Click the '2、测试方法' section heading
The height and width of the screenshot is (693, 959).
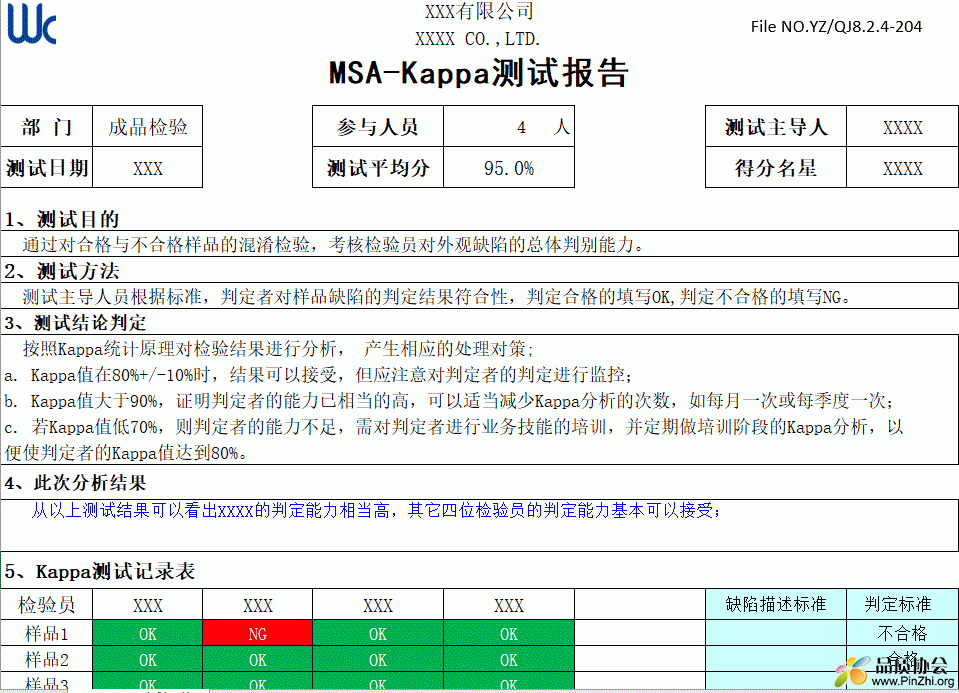[62, 271]
